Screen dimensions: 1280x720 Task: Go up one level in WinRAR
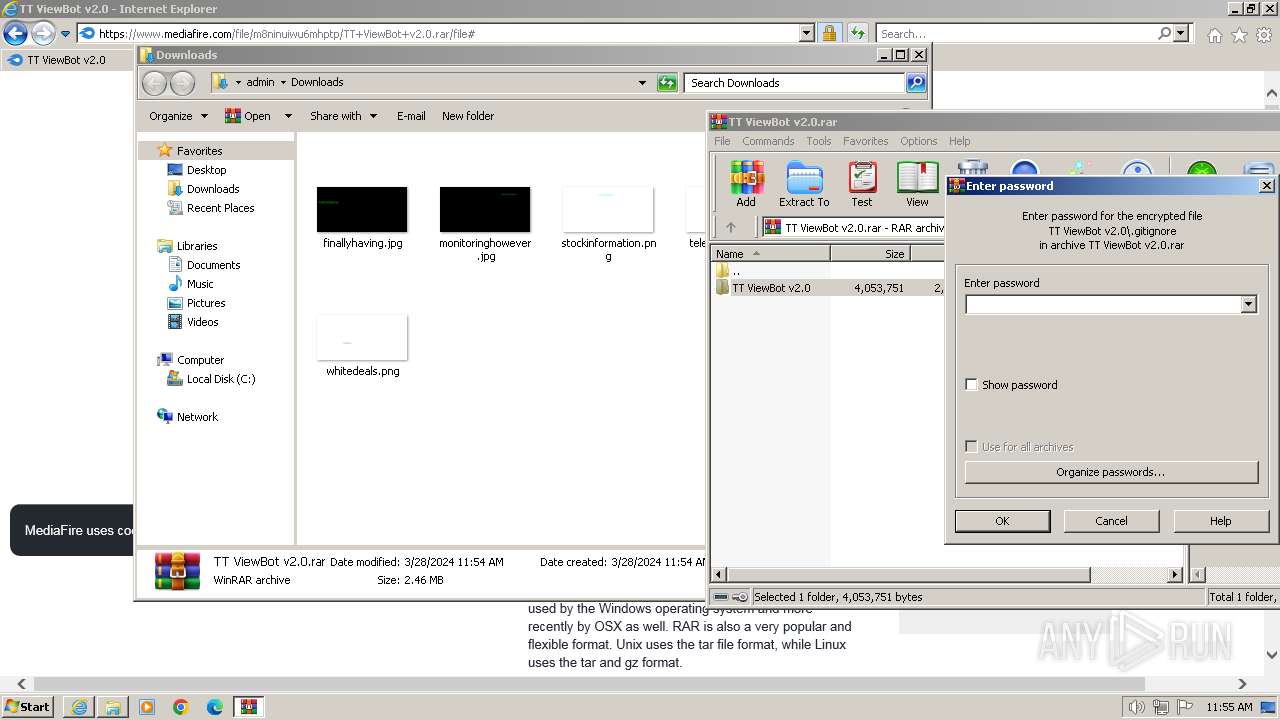click(731, 228)
